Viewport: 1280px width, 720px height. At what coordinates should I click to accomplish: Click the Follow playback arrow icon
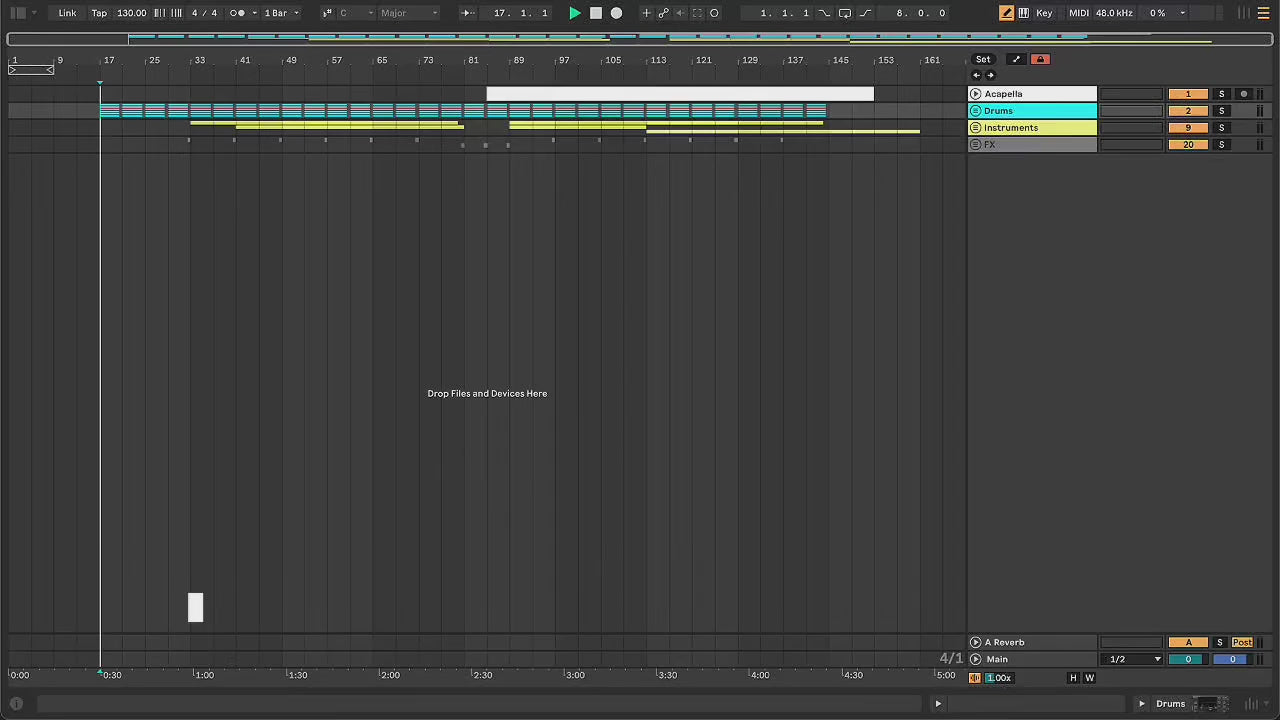tap(467, 13)
